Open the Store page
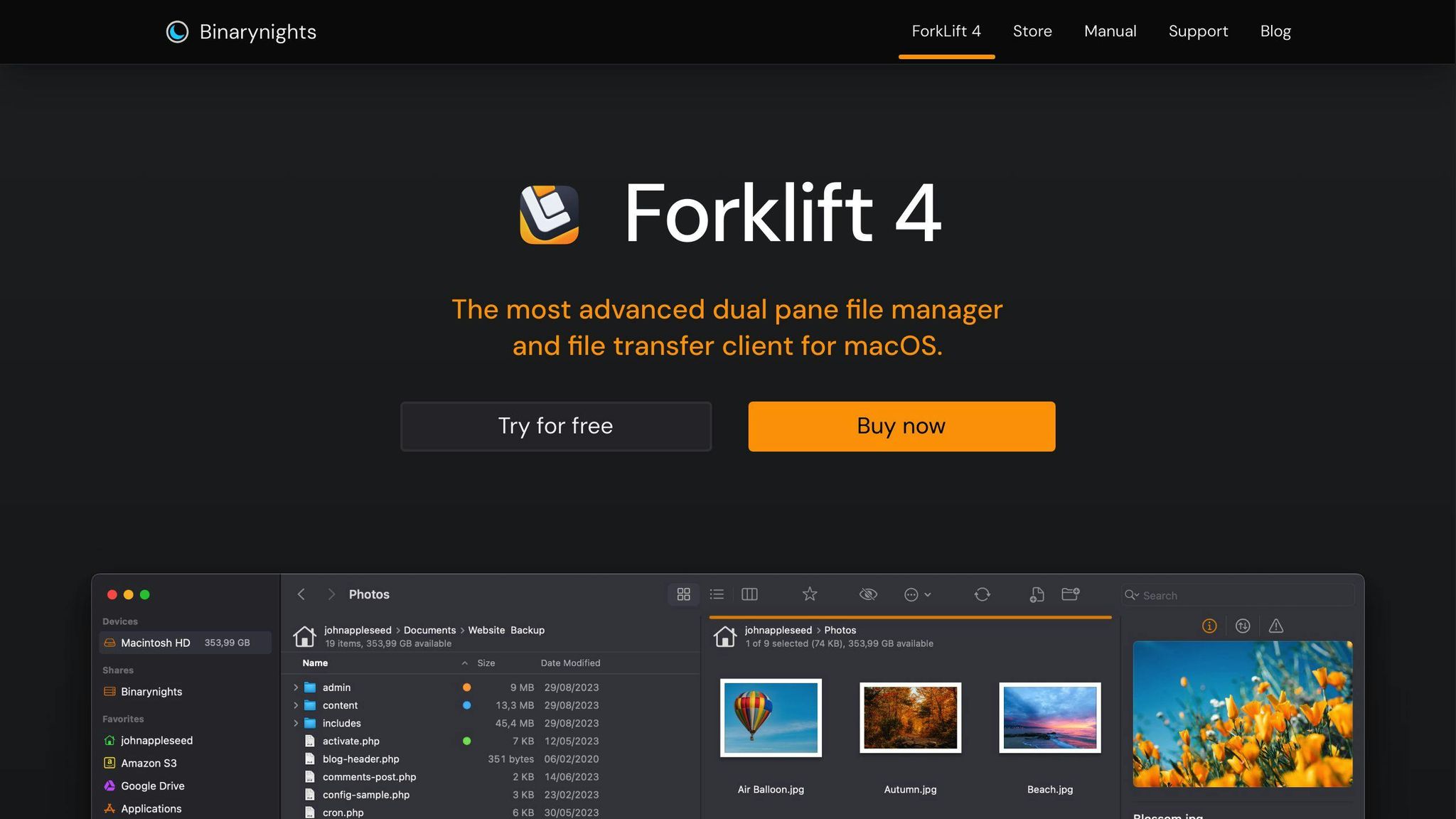1456x819 pixels. click(1032, 31)
